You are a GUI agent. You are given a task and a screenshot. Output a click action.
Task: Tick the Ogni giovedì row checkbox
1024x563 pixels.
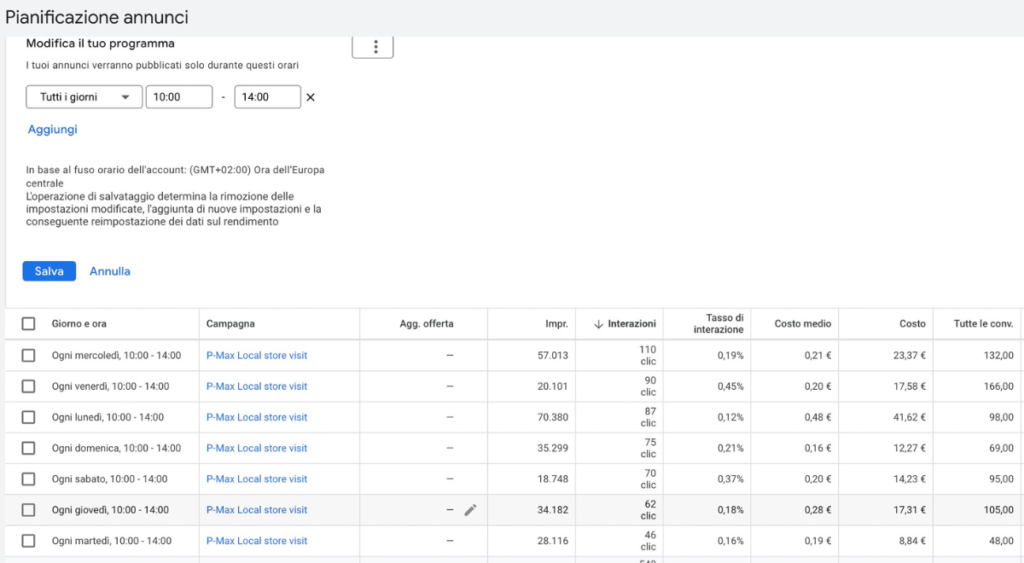[28, 510]
